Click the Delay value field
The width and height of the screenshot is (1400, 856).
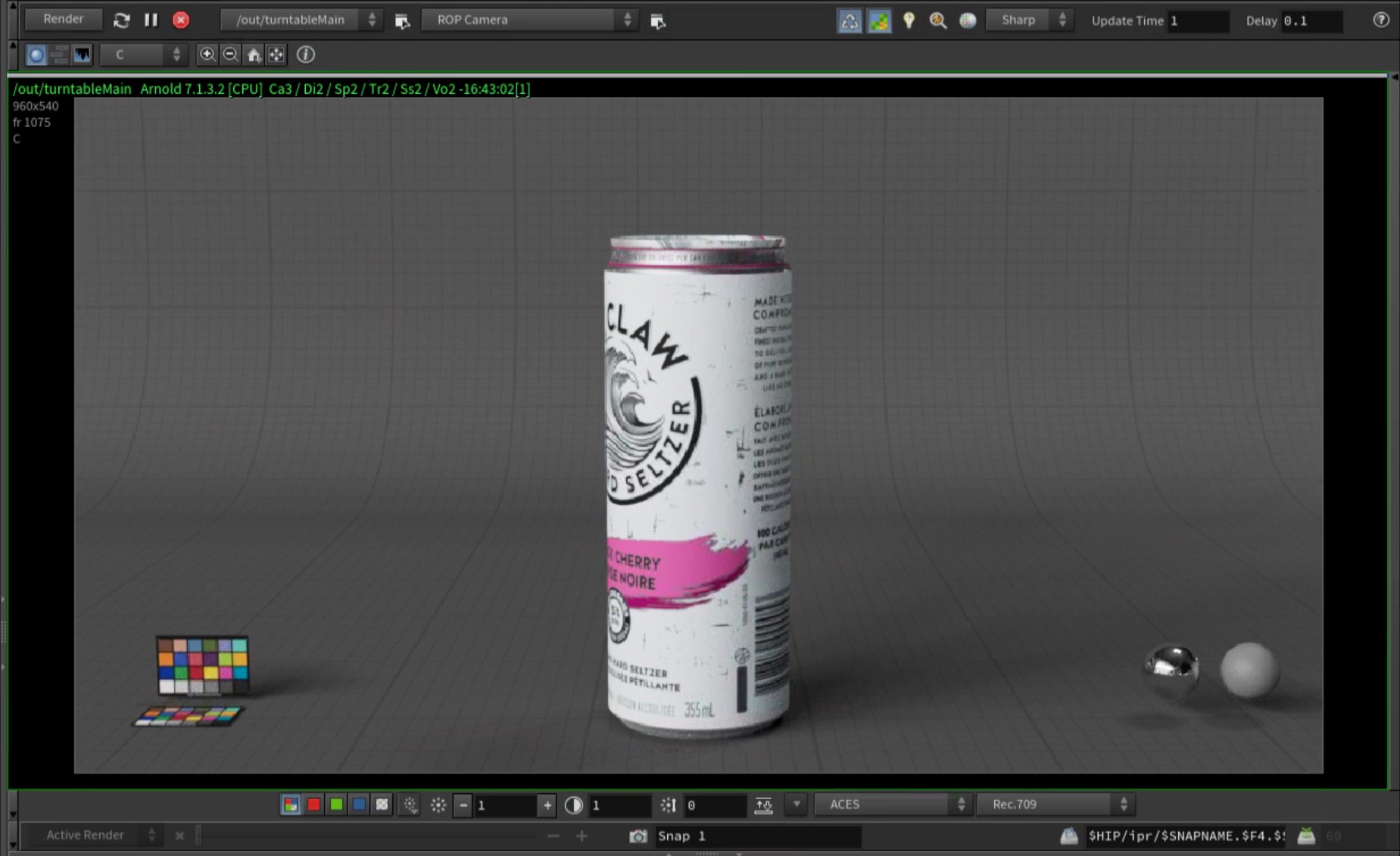pos(1311,20)
